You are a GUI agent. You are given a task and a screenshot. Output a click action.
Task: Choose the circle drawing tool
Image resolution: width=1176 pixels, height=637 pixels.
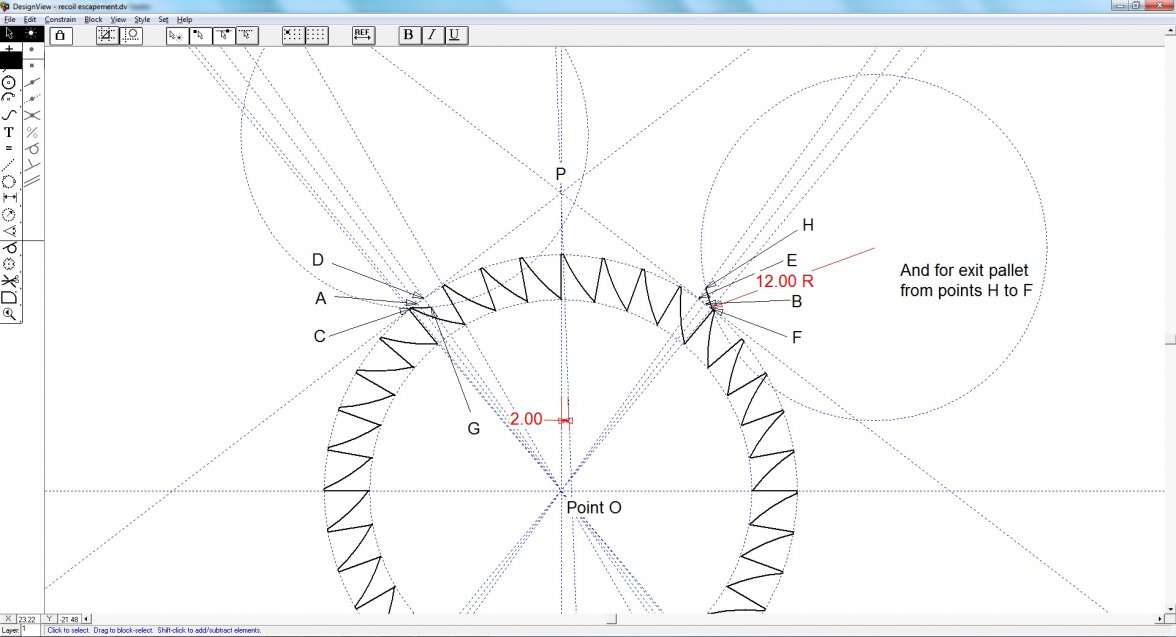pyautogui.click(x=9, y=82)
